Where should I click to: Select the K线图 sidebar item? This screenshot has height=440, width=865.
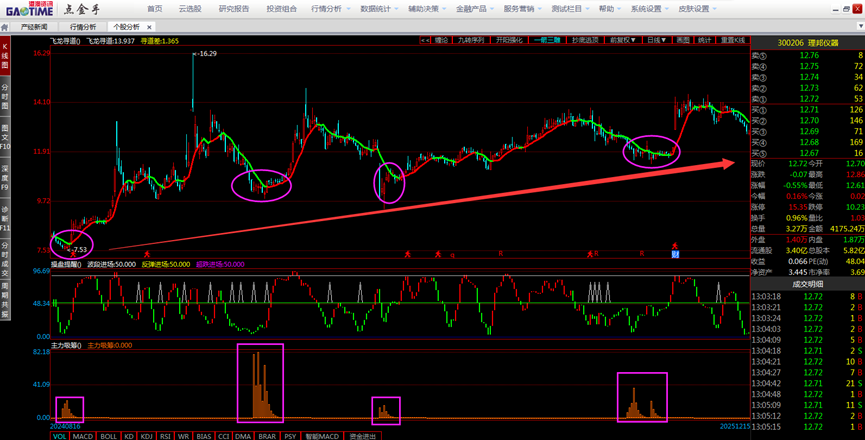point(5,56)
